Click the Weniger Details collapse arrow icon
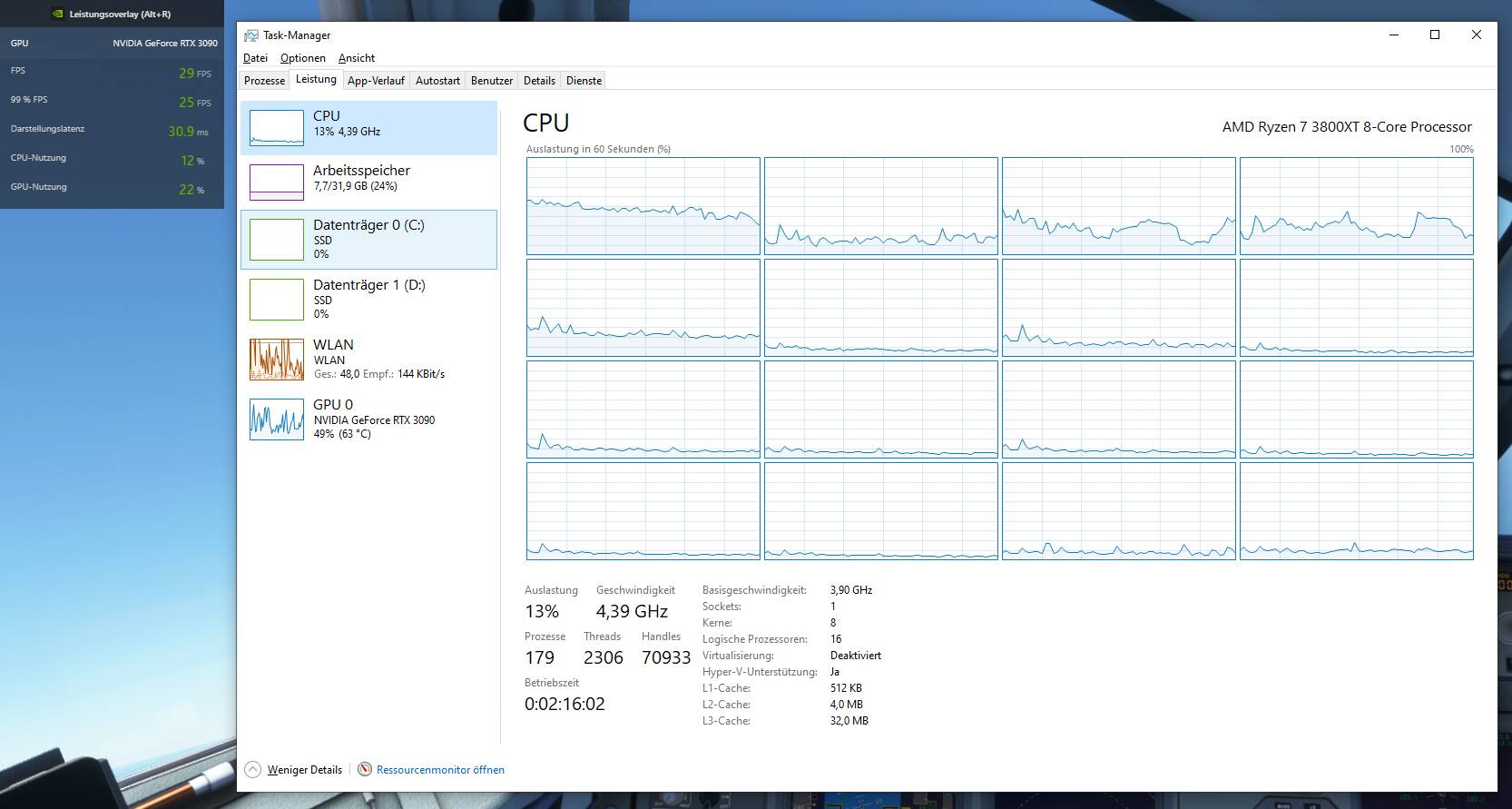This screenshot has height=809, width=1512. [x=252, y=770]
